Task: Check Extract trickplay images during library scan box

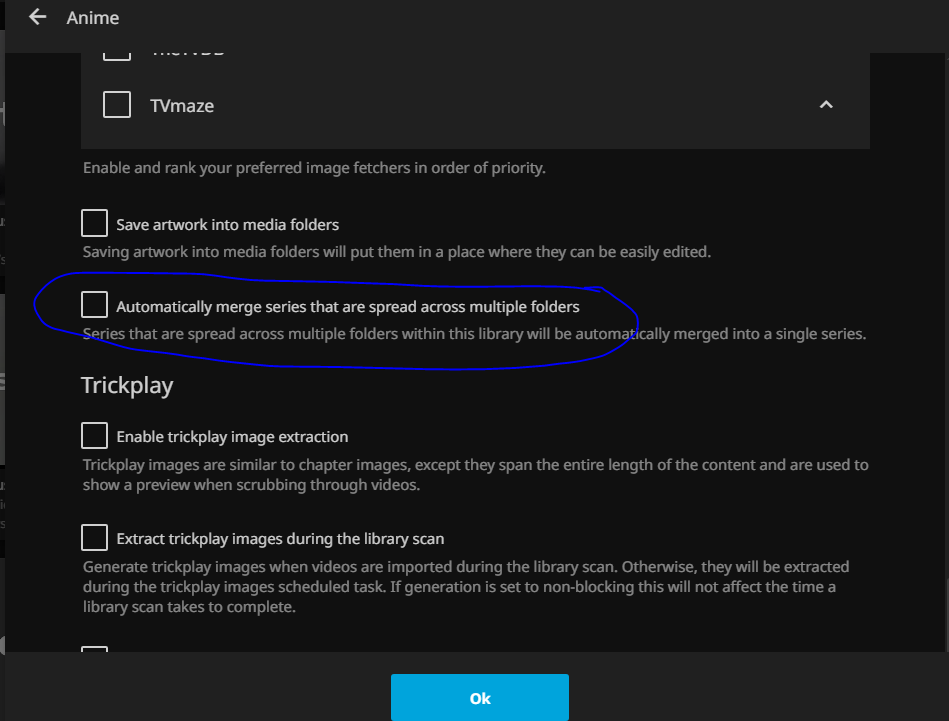Action: point(95,537)
